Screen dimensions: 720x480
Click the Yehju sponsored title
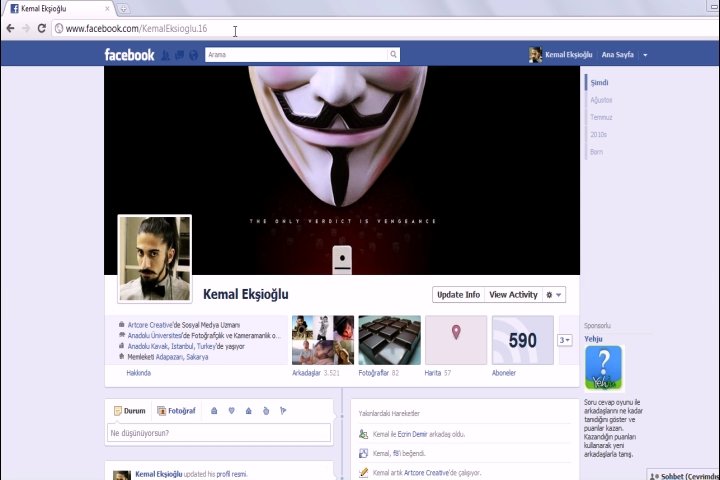click(593, 339)
